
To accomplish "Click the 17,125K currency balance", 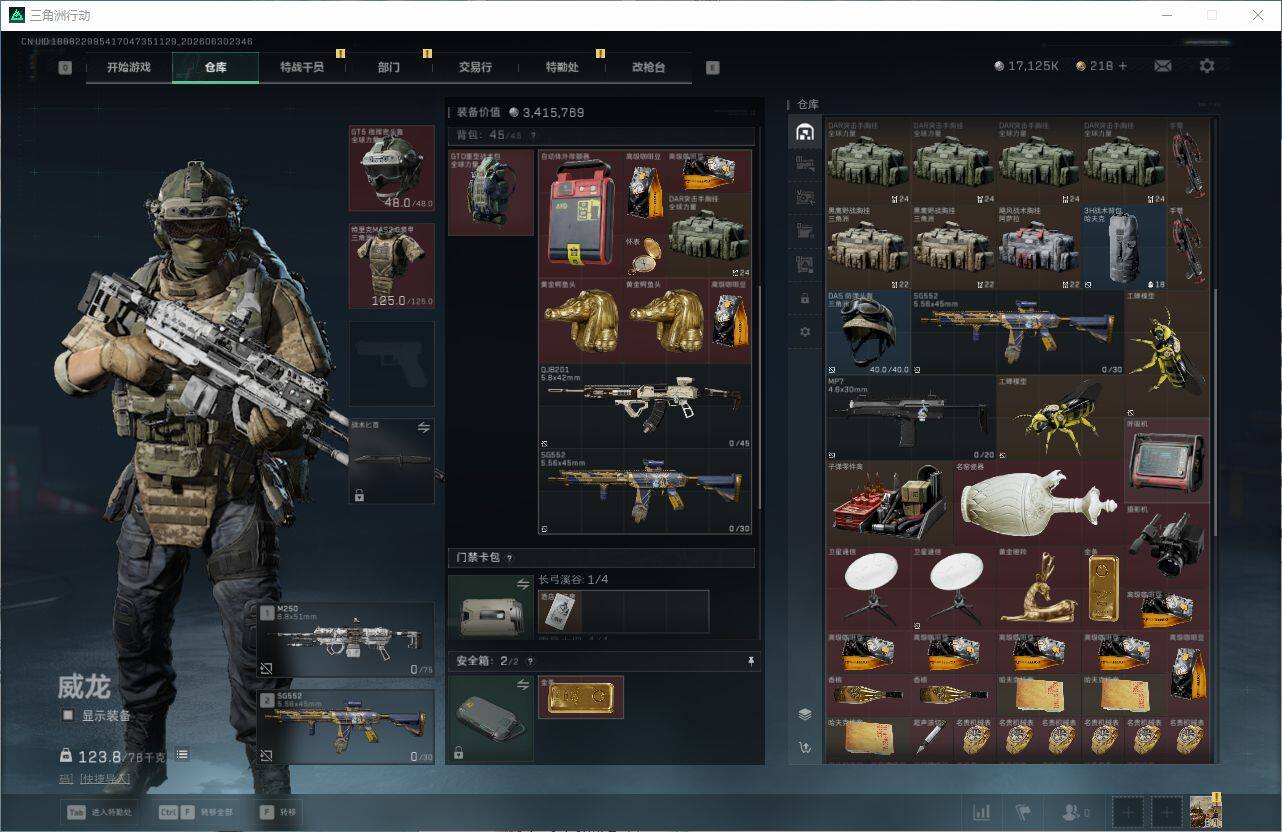I will coord(1027,66).
